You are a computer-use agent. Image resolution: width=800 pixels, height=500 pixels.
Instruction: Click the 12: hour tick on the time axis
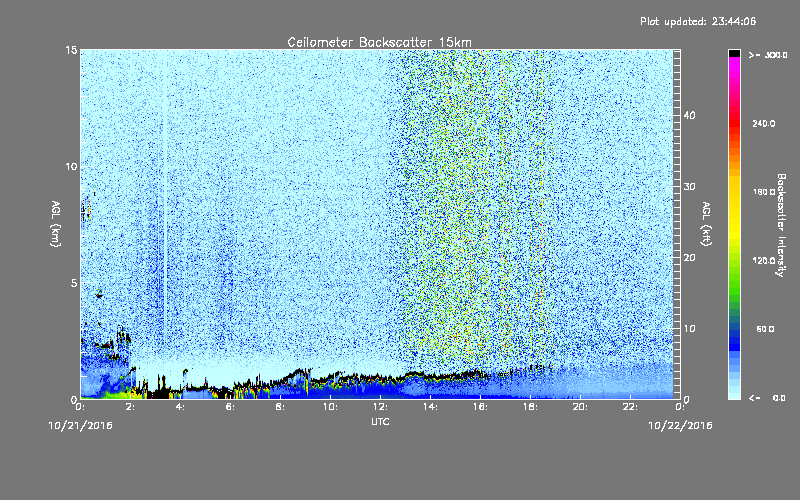point(381,407)
